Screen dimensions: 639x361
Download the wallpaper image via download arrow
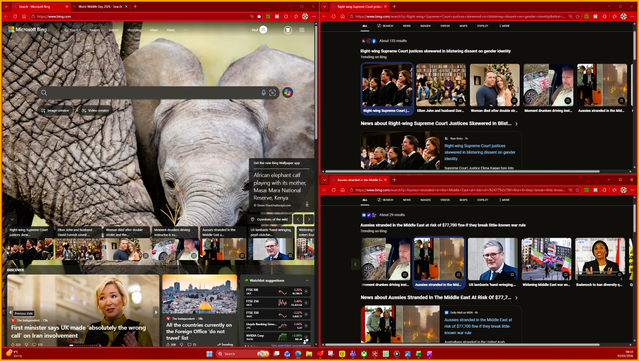point(307,204)
